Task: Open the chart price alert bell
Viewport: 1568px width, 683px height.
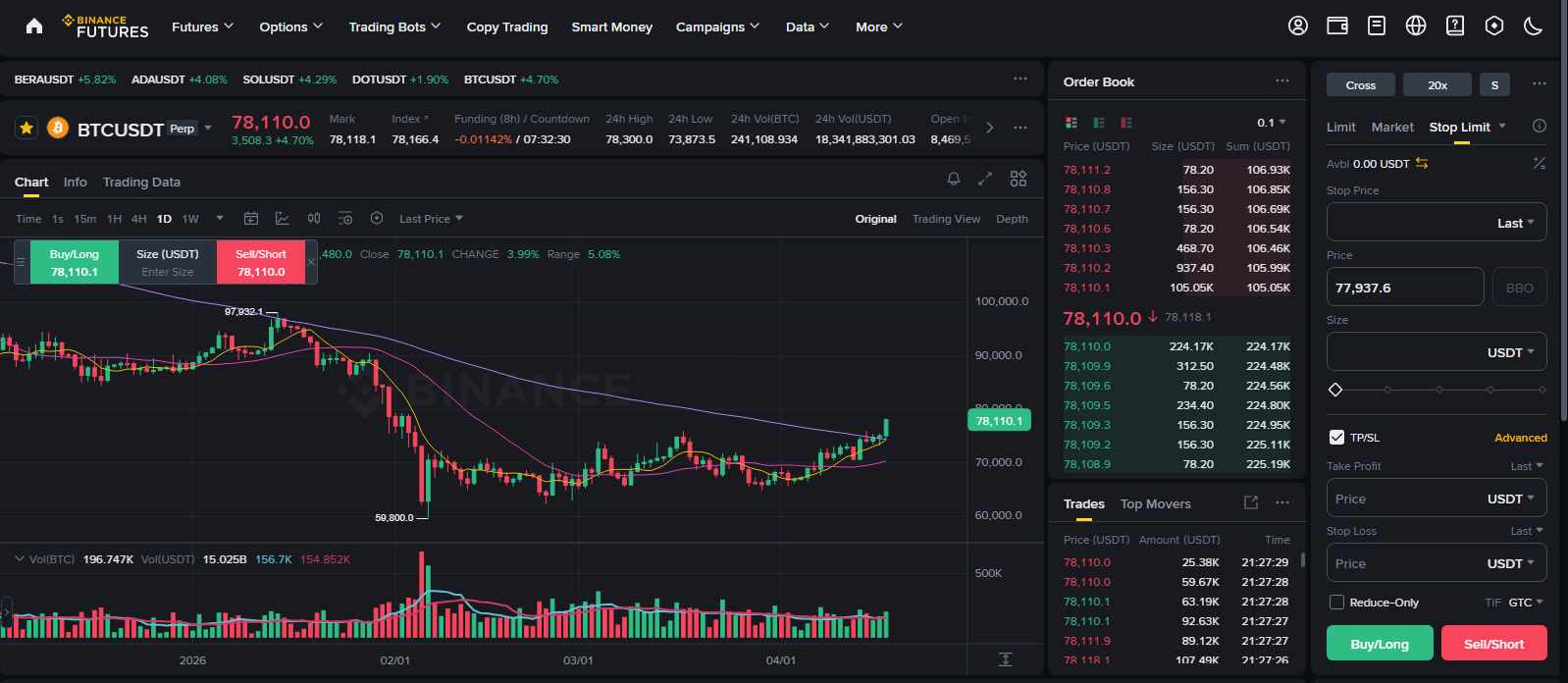Action: [x=953, y=179]
